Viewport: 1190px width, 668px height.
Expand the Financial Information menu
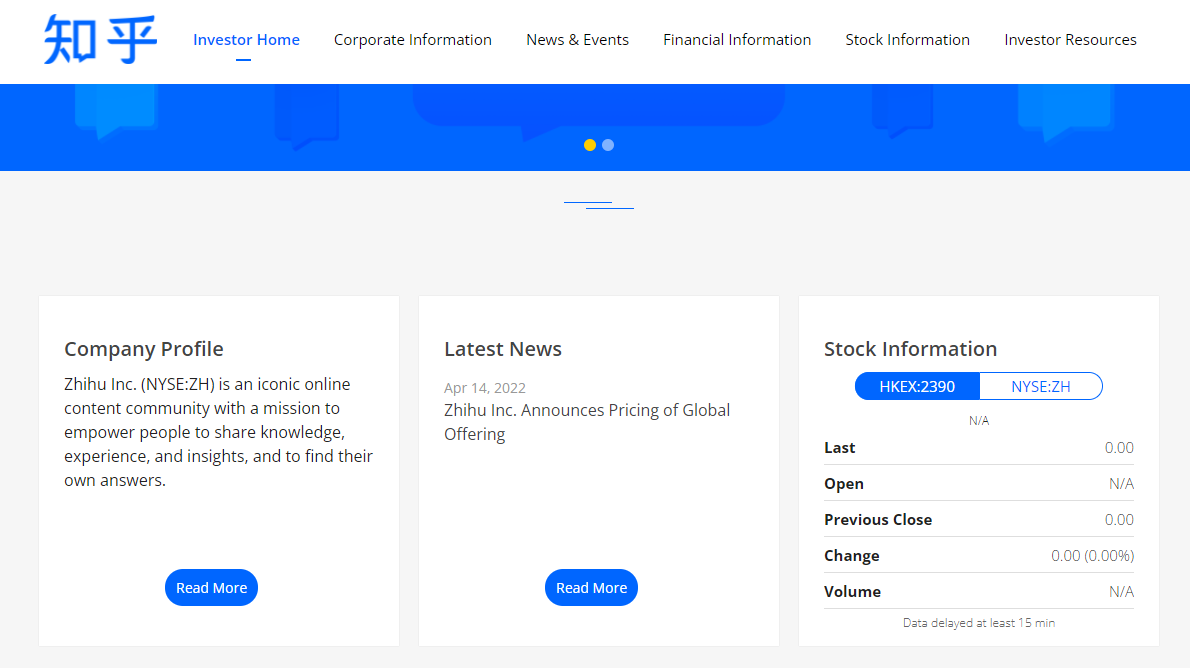coord(737,40)
